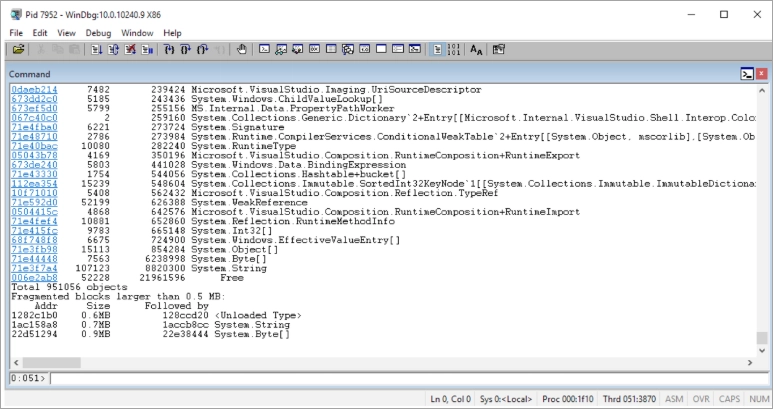The image size is (773, 409).
Task: Click the OVR indicator in status bar
Action: click(701, 399)
